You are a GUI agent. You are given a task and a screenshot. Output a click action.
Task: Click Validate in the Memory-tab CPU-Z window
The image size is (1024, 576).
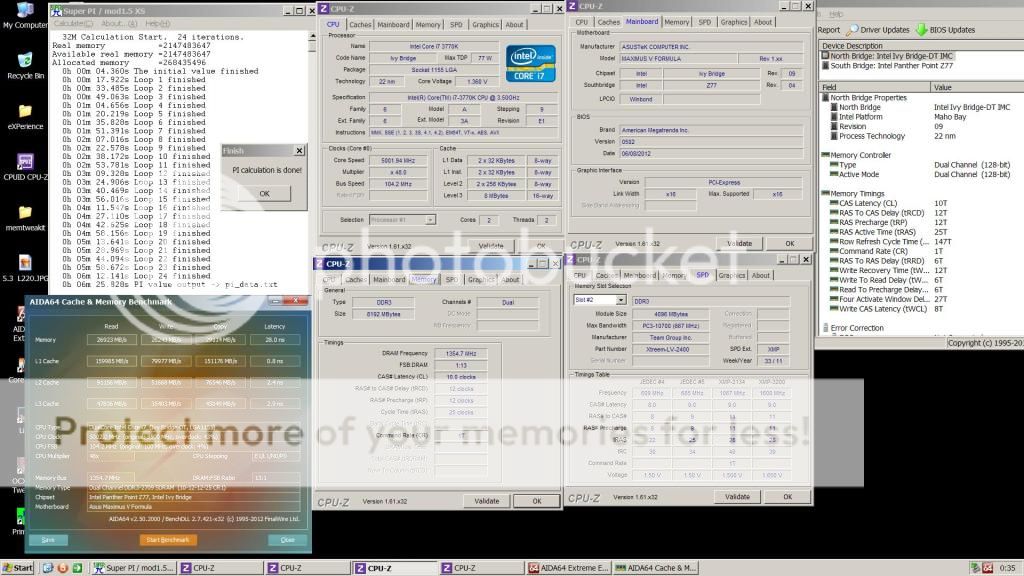pyautogui.click(x=486, y=501)
